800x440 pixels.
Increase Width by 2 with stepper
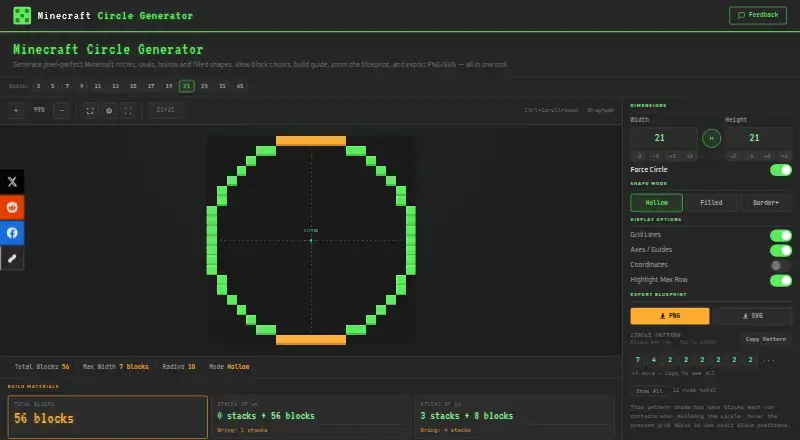tap(689, 156)
